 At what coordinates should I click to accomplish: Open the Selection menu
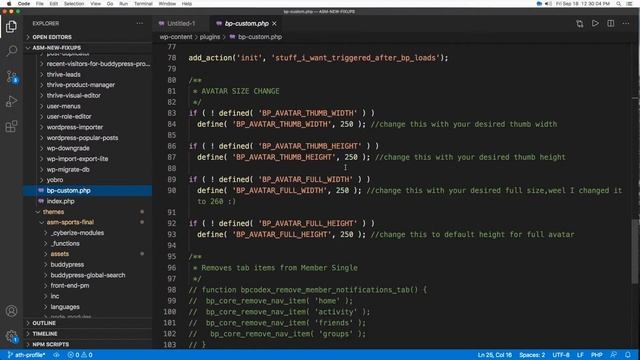74,4
